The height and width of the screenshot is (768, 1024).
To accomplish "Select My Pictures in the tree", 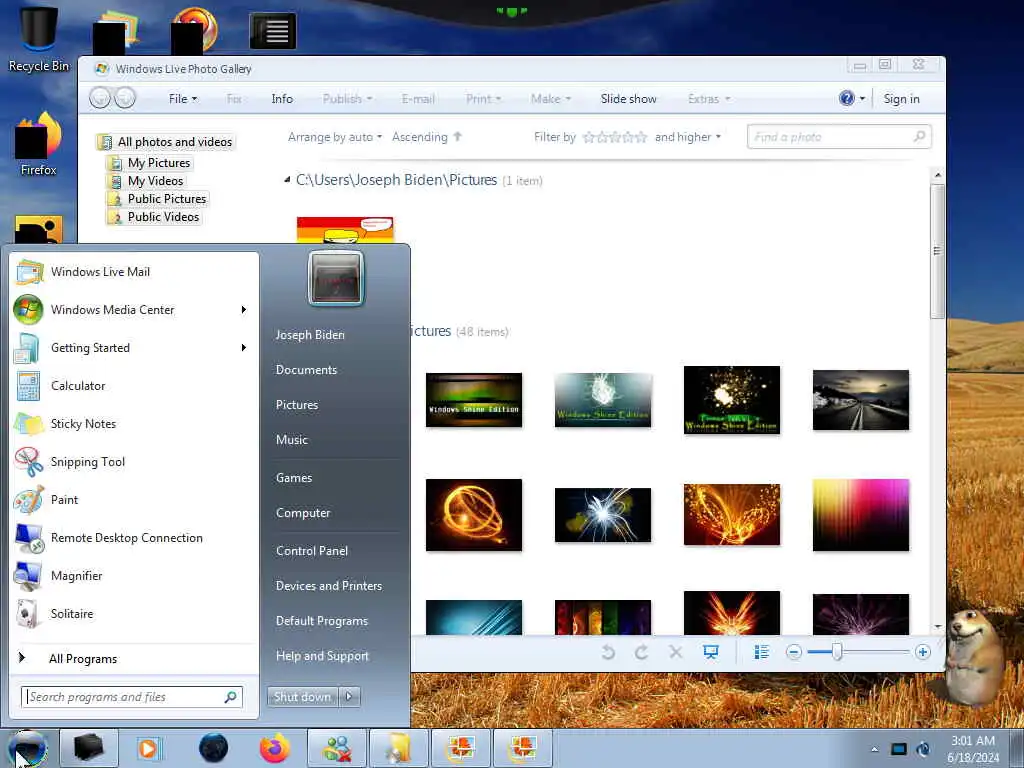I will (x=151, y=163).
